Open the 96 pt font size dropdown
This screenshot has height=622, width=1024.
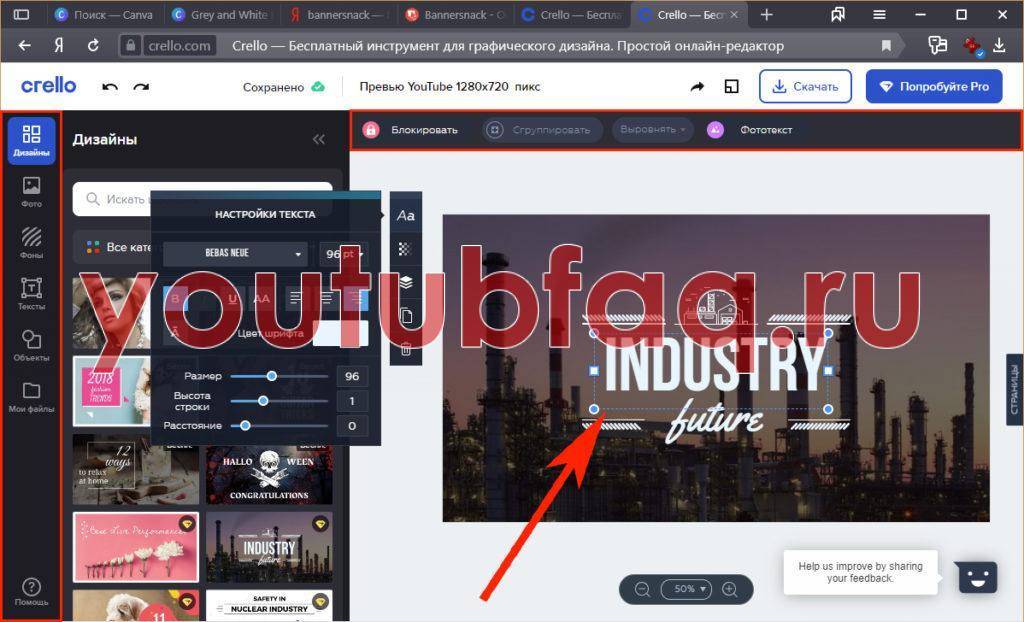click(x=344, y=254)
